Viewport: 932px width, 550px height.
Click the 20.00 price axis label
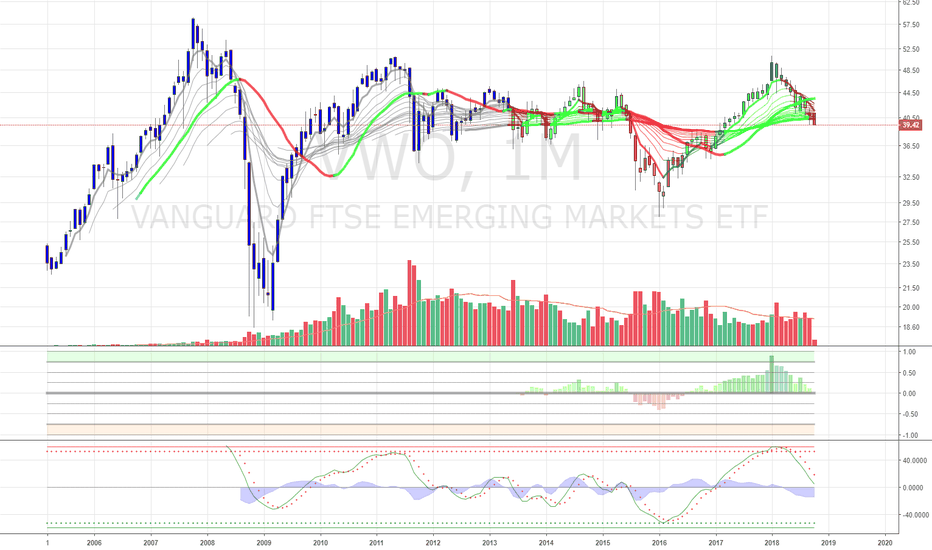[912, 307]
